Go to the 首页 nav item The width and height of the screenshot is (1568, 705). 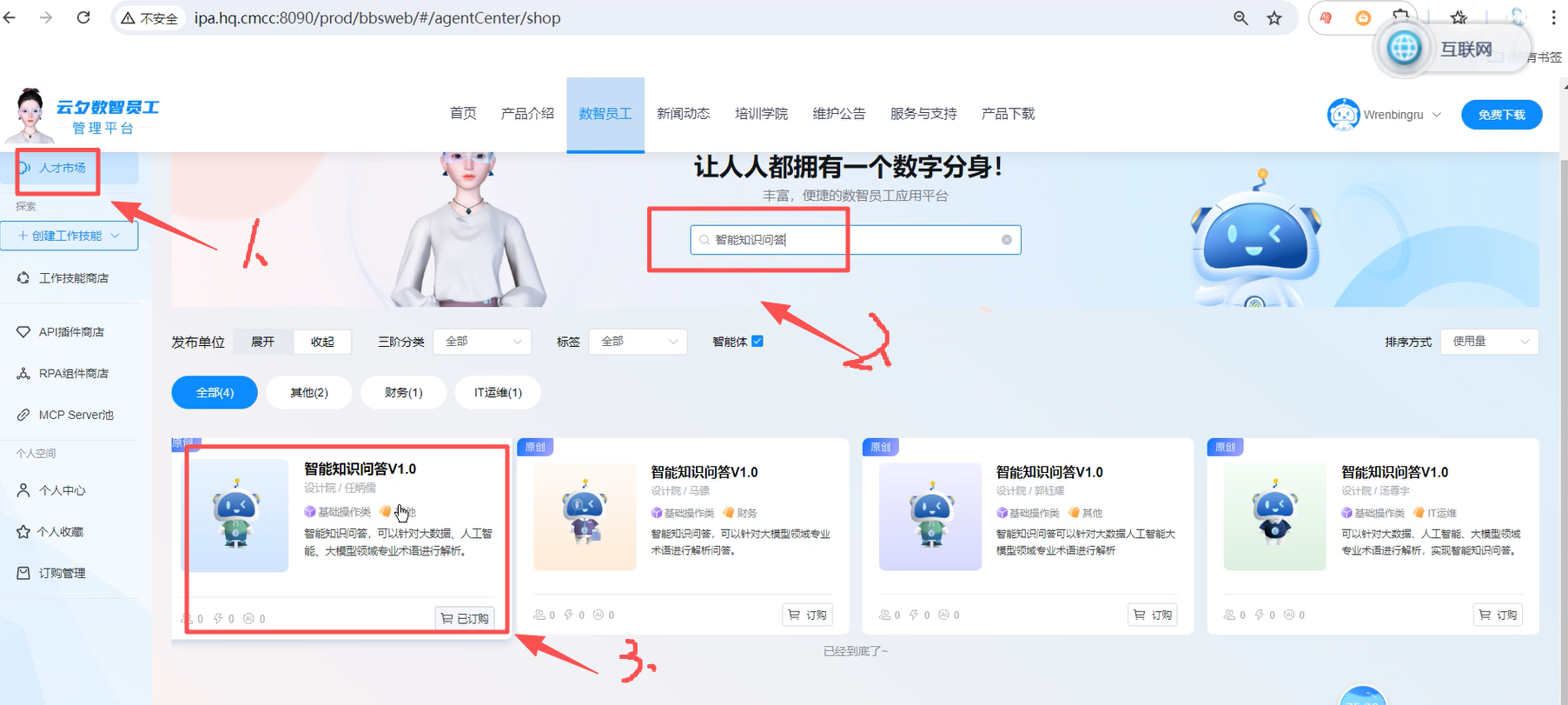click(x=463, y=114)
